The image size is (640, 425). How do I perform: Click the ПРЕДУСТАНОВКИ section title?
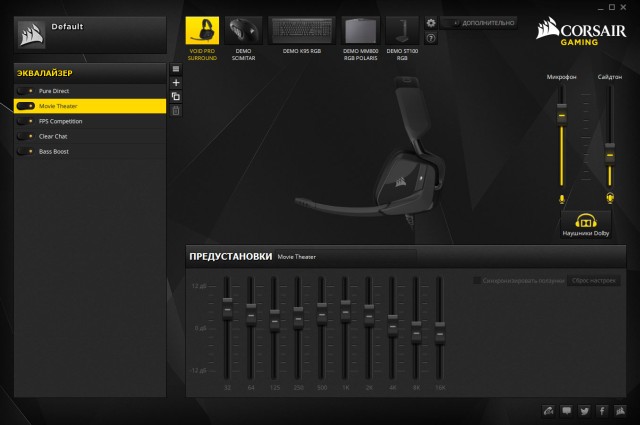pyautogui.click(x=230, y=256)
